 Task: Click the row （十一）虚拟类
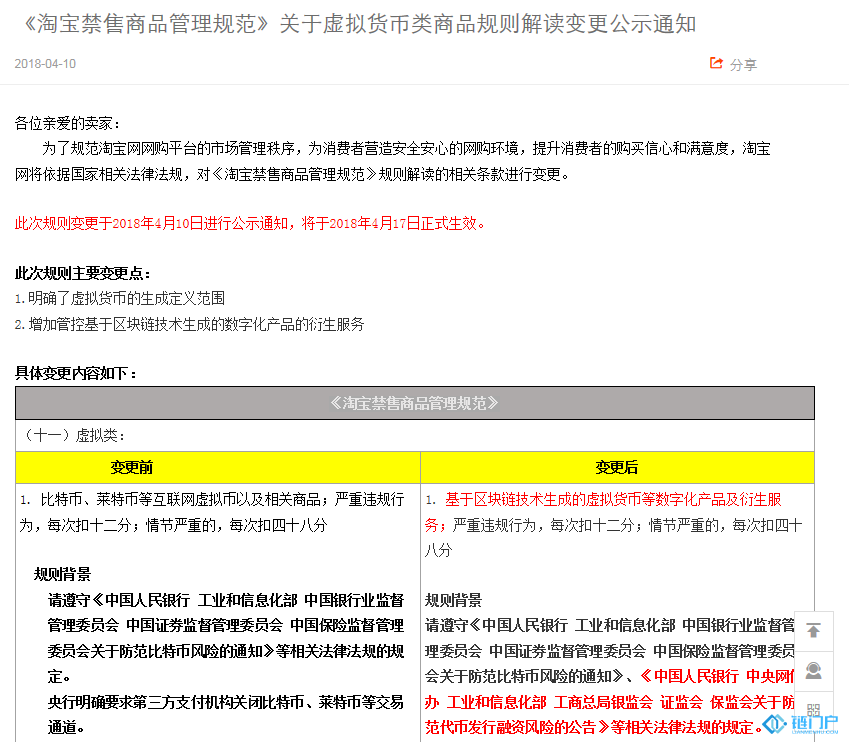[415, 435]
